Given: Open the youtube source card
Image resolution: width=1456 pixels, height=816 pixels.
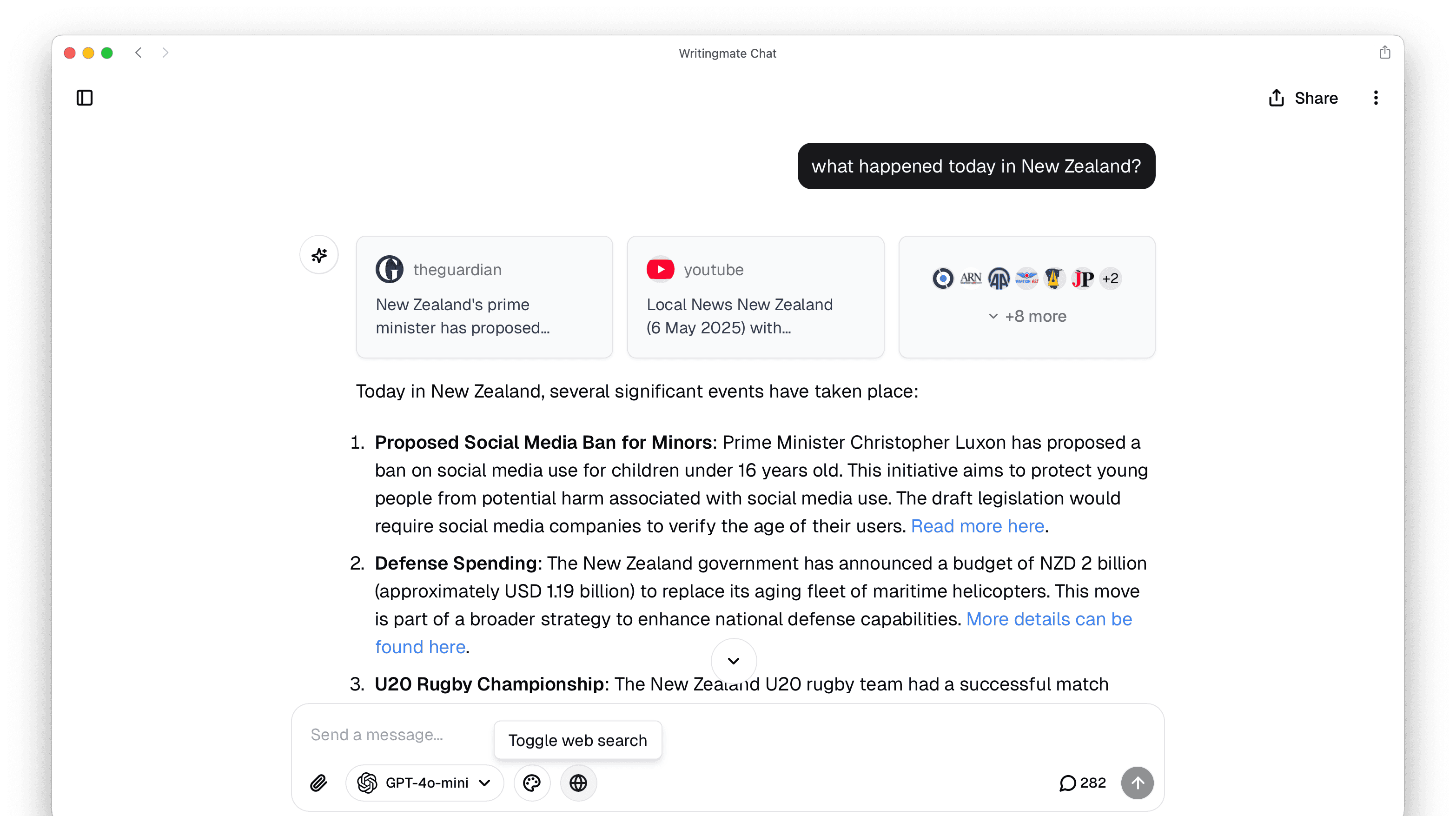Looking at the screenshot, I should pyautogui.click(x=755, y=297).
